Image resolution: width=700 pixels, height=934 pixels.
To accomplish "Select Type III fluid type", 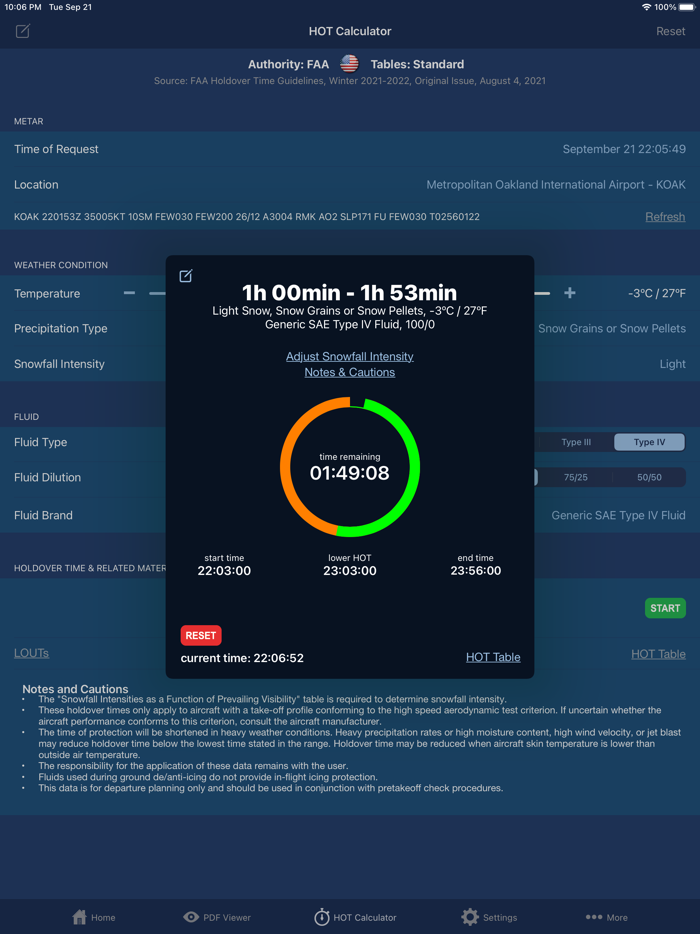I will click(x=576, y=442).
